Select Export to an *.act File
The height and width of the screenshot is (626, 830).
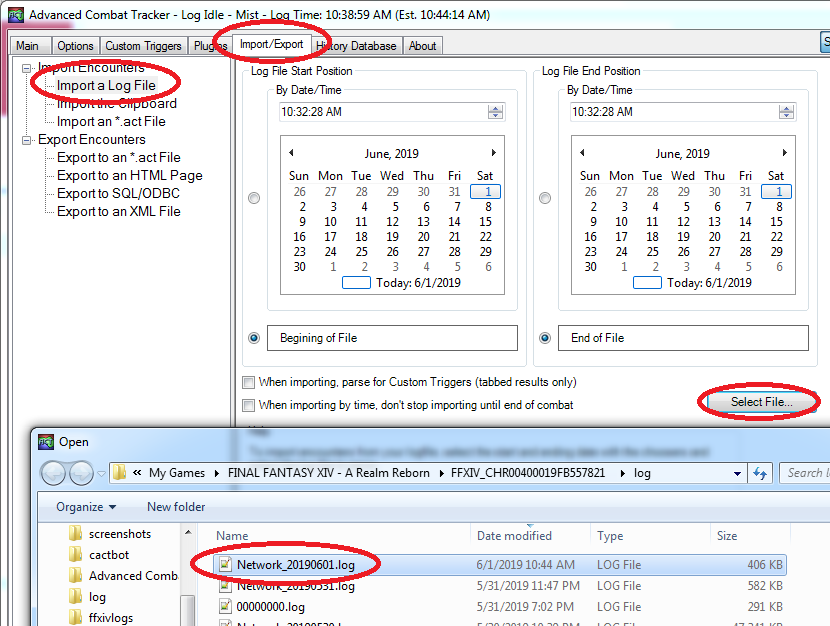[x=119, y=158]
